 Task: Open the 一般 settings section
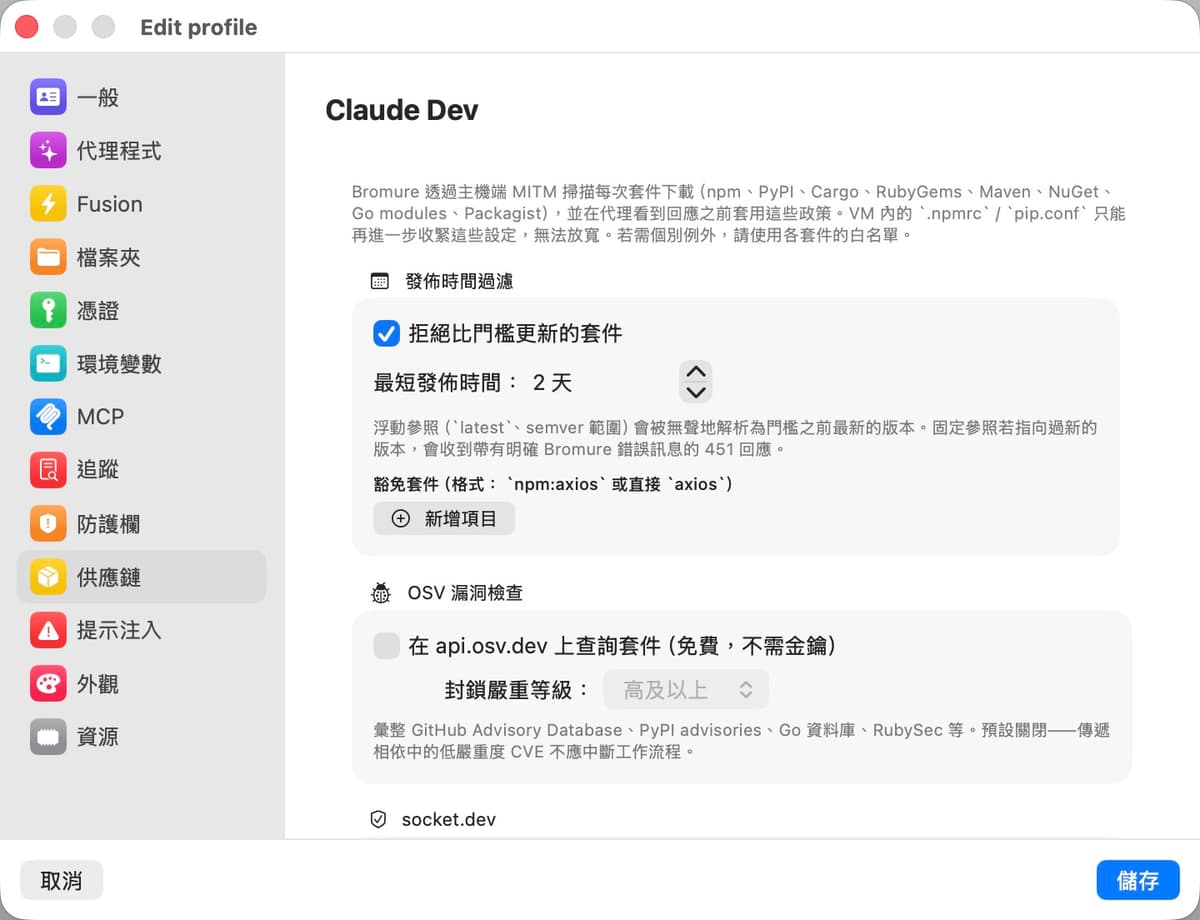coord(141,97)
